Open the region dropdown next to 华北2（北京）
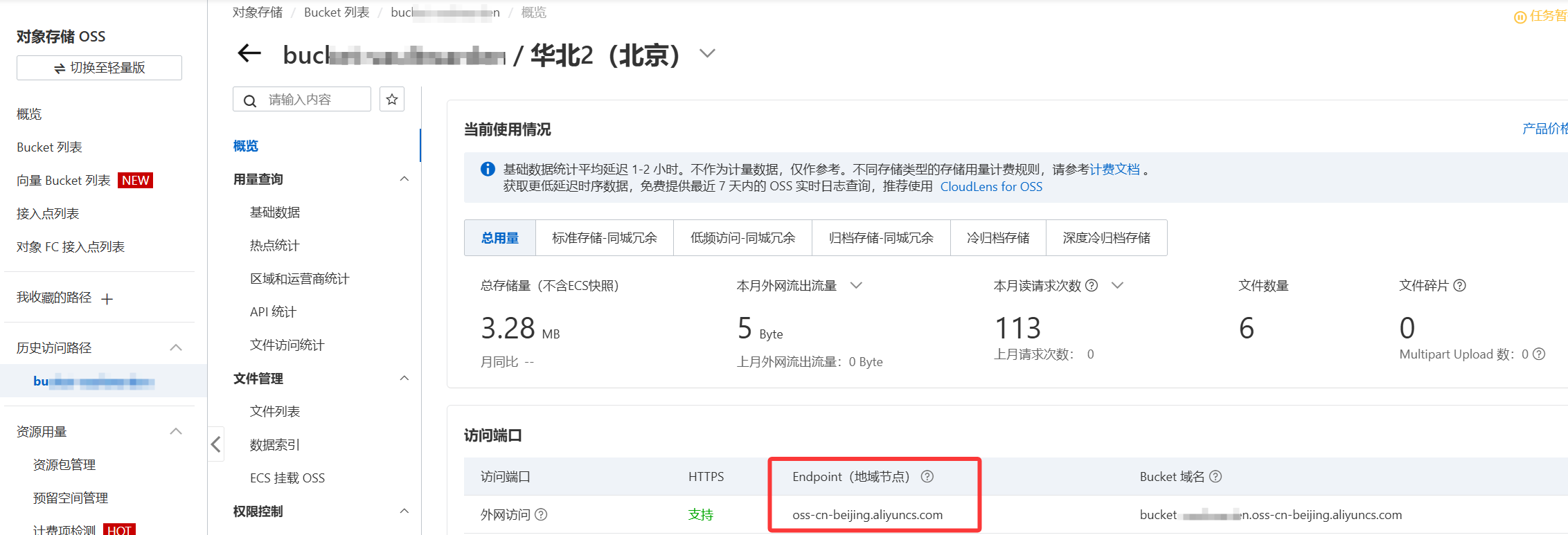 [707, 53]
